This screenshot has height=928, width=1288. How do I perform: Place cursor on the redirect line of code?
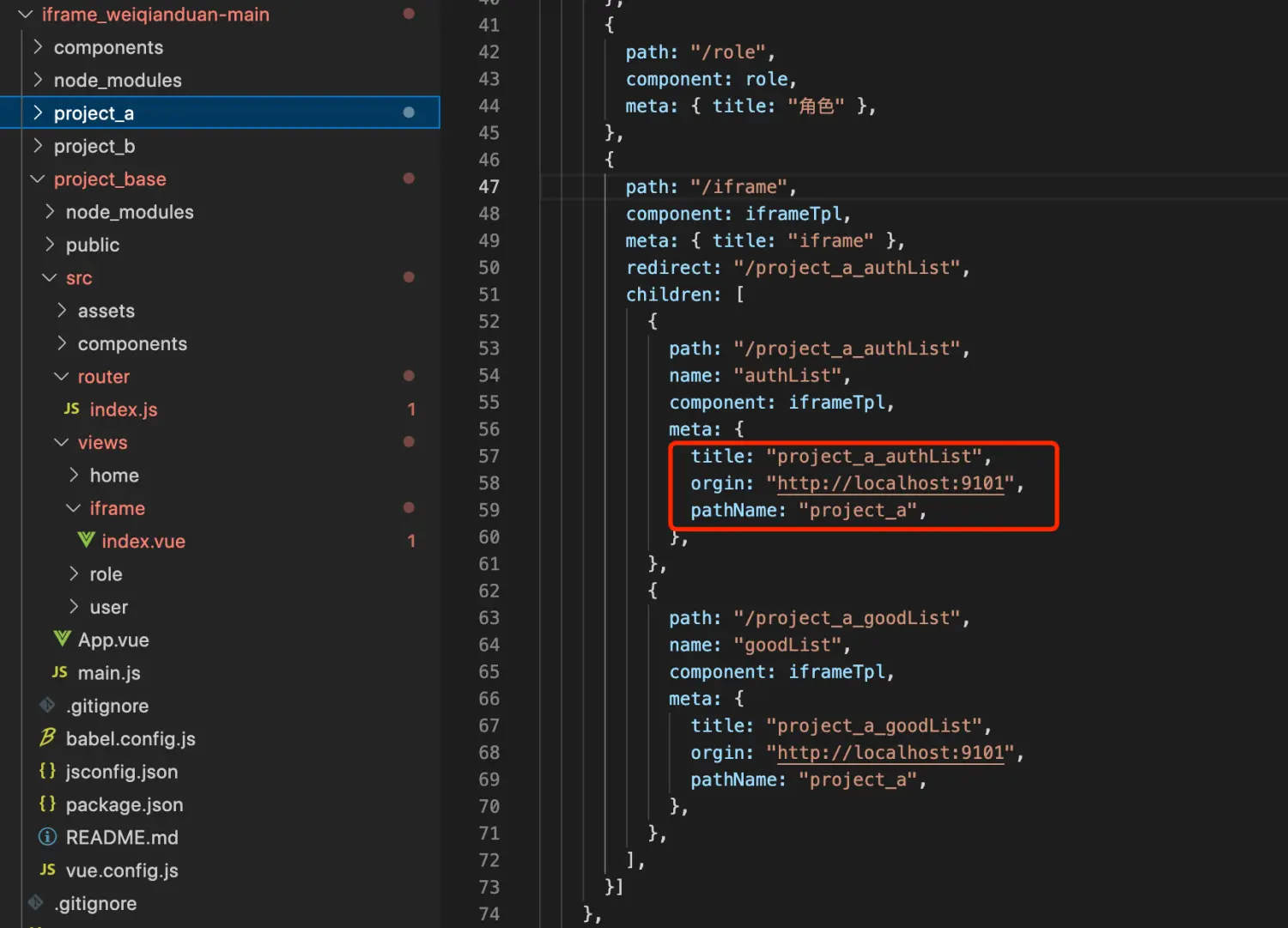pos(797,268)
